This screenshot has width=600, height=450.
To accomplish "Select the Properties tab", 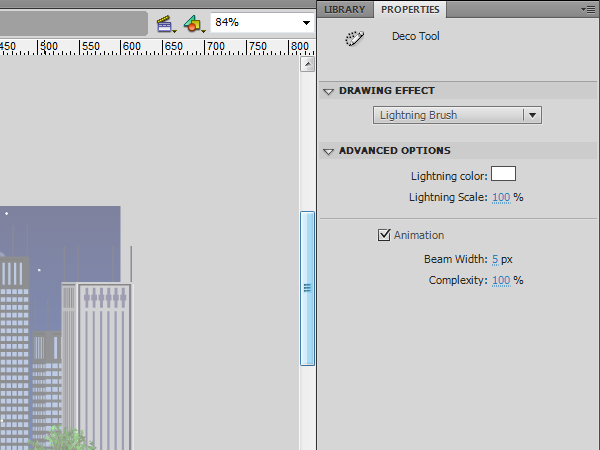I will pos(410,10).
